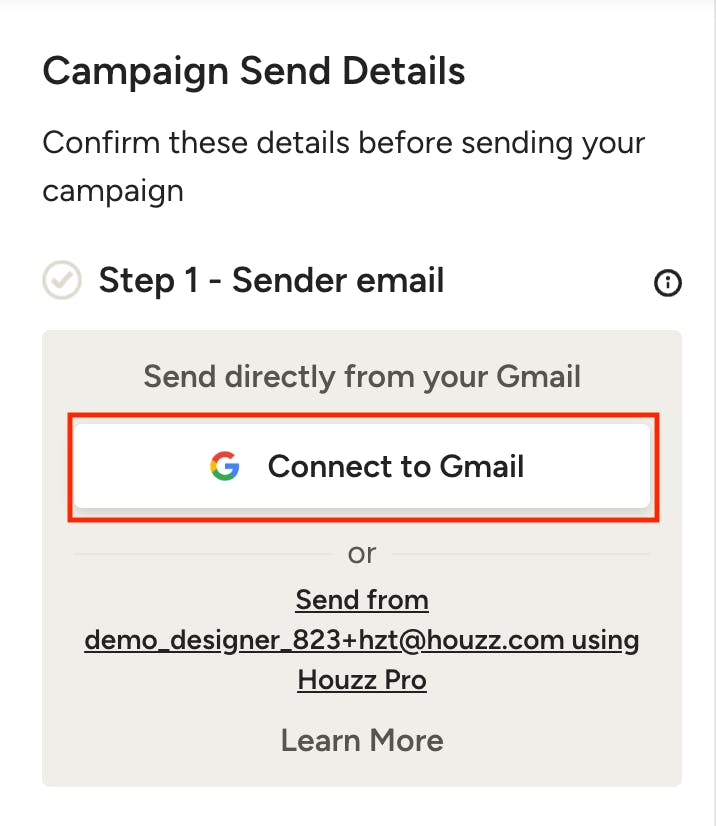Click the "Houzz Pro" link text
Image resolution: width=716 pixels, height=826 pixels.
(362, 680)
